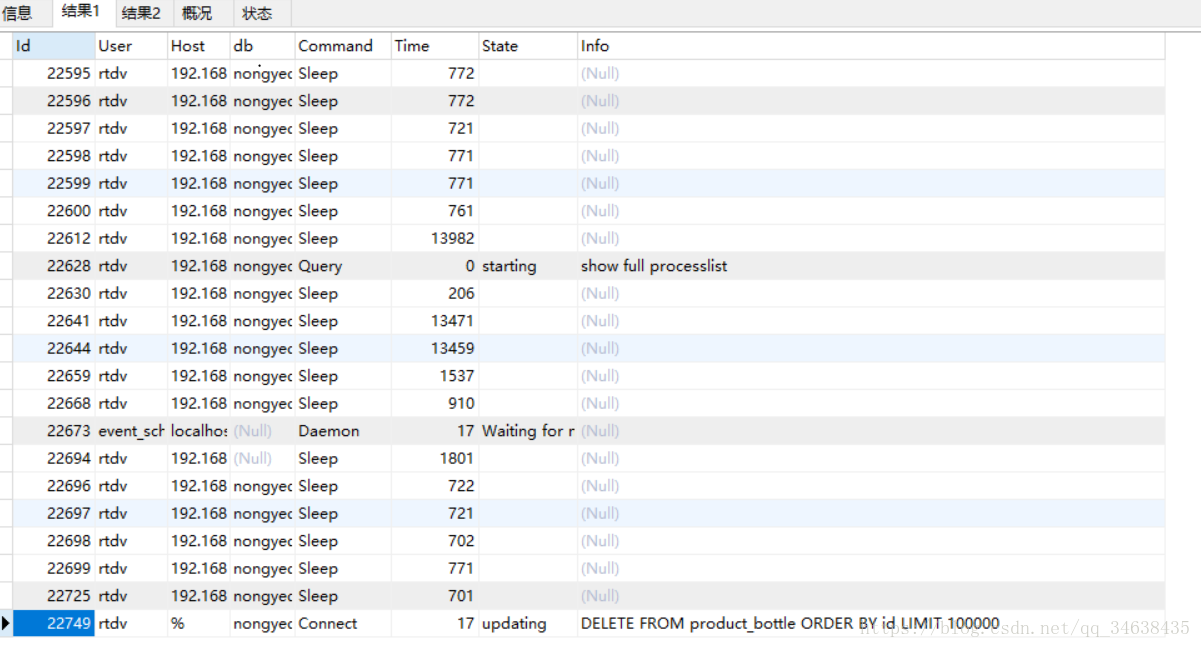
Task: Select Id cell 22697
Action: click(54, 513)
